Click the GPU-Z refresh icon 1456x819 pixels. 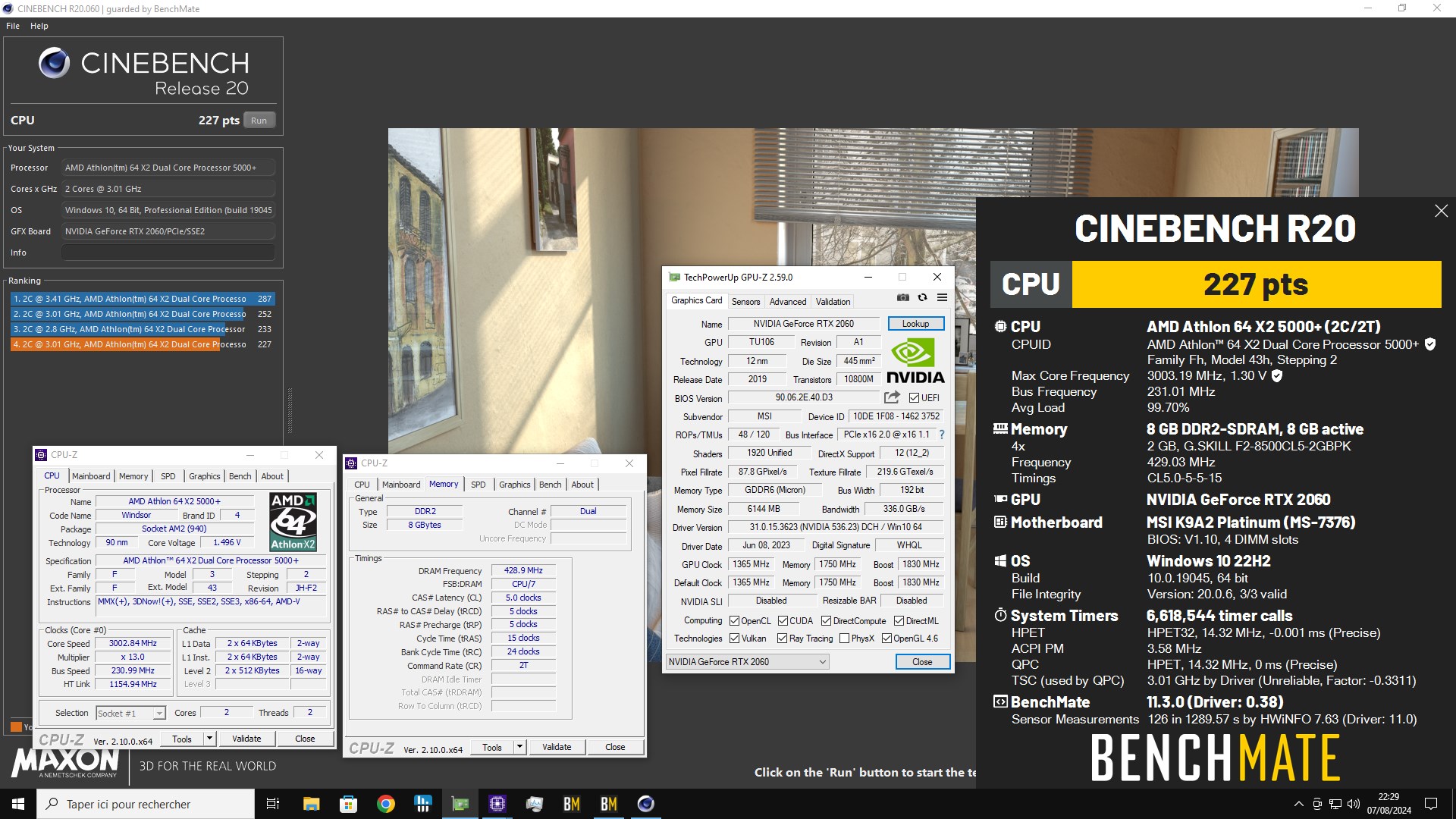(922, 298)
